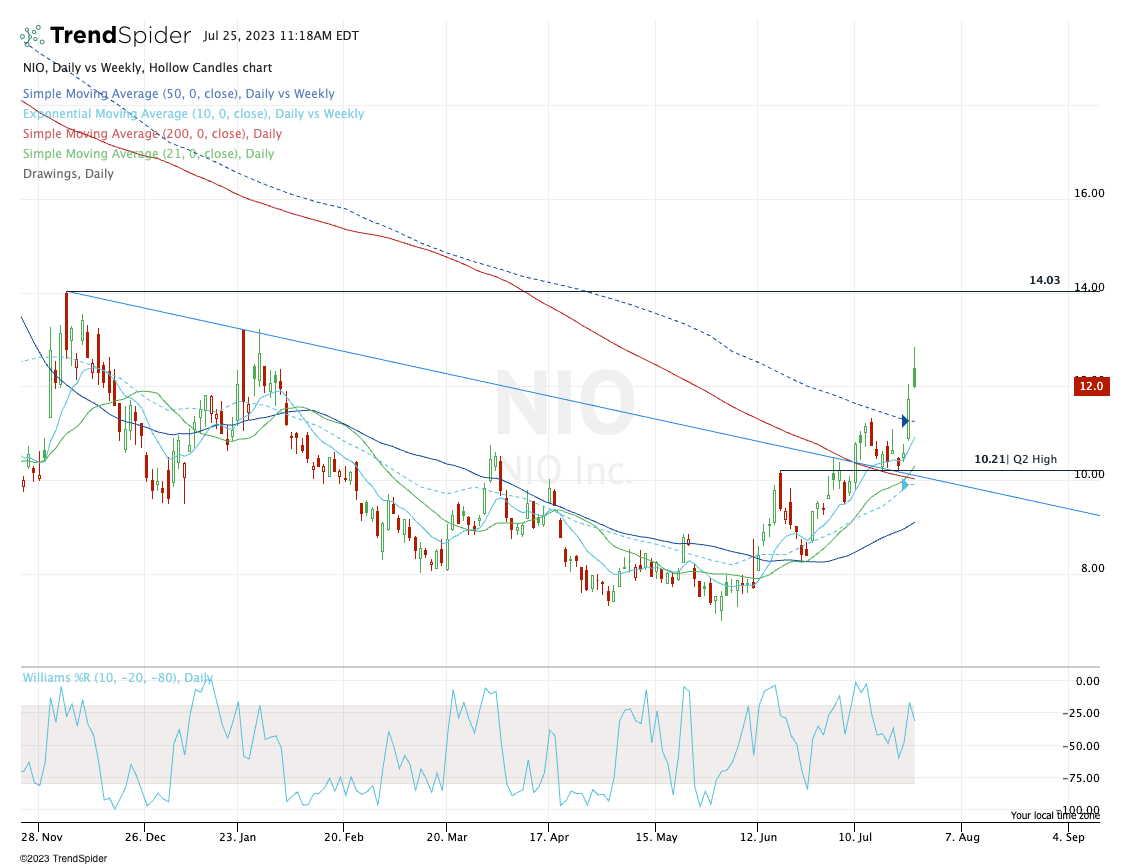Click the timestamp Jul 25, 2023 11:18AM EDT

[281, 35]
